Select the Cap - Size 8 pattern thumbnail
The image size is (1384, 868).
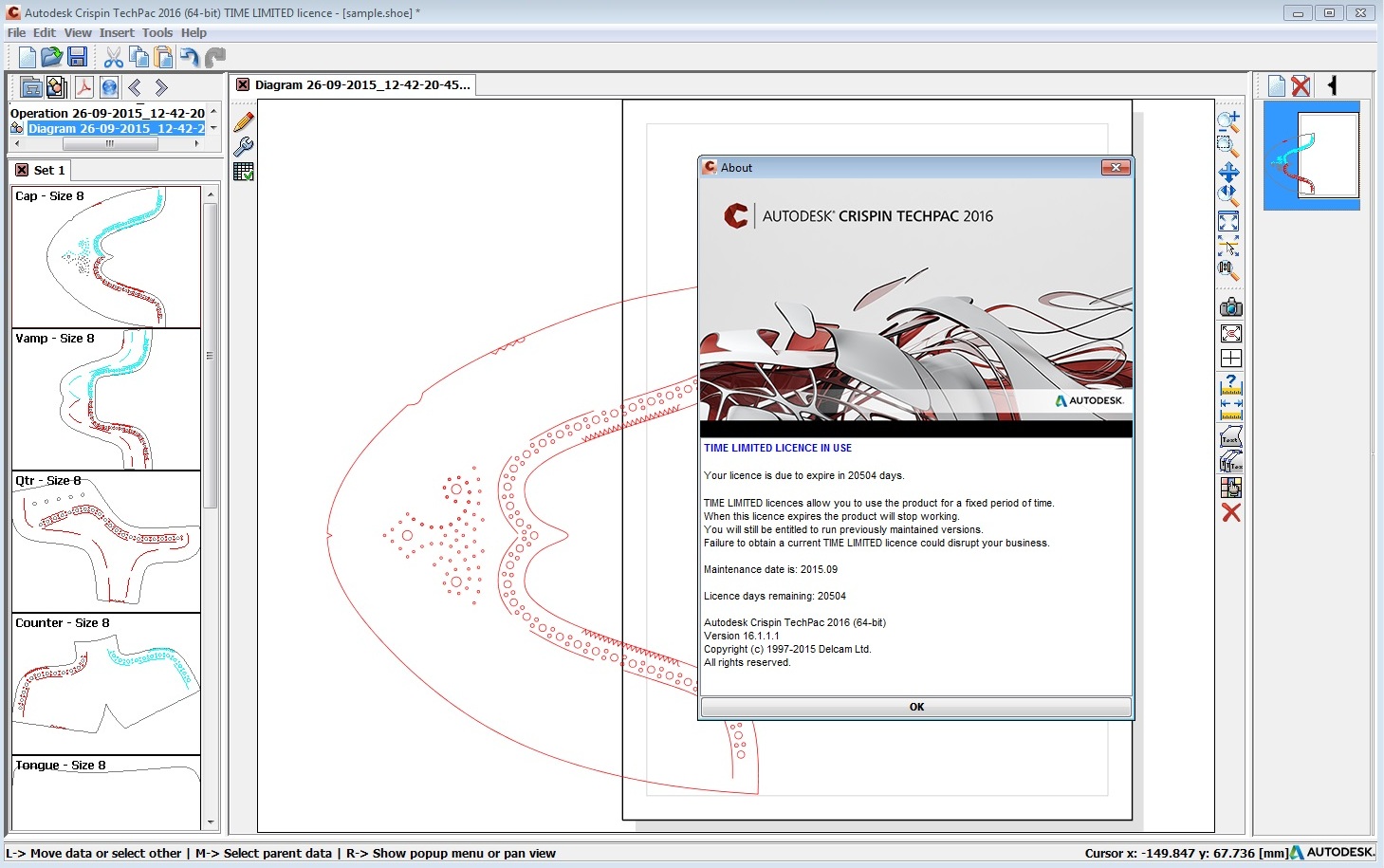[x=106, y=257]
